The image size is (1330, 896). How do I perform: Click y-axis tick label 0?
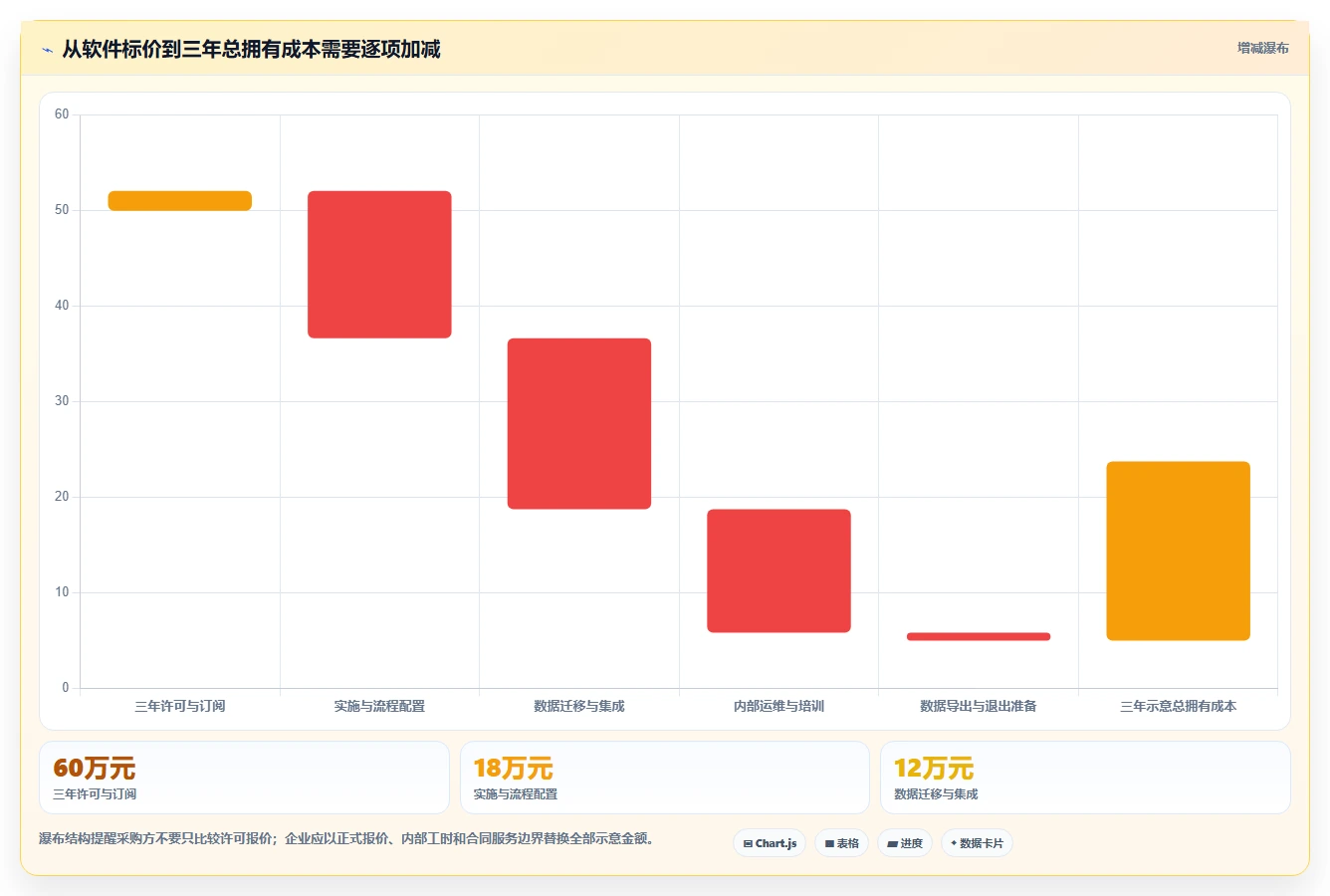[x=66, y=688]
